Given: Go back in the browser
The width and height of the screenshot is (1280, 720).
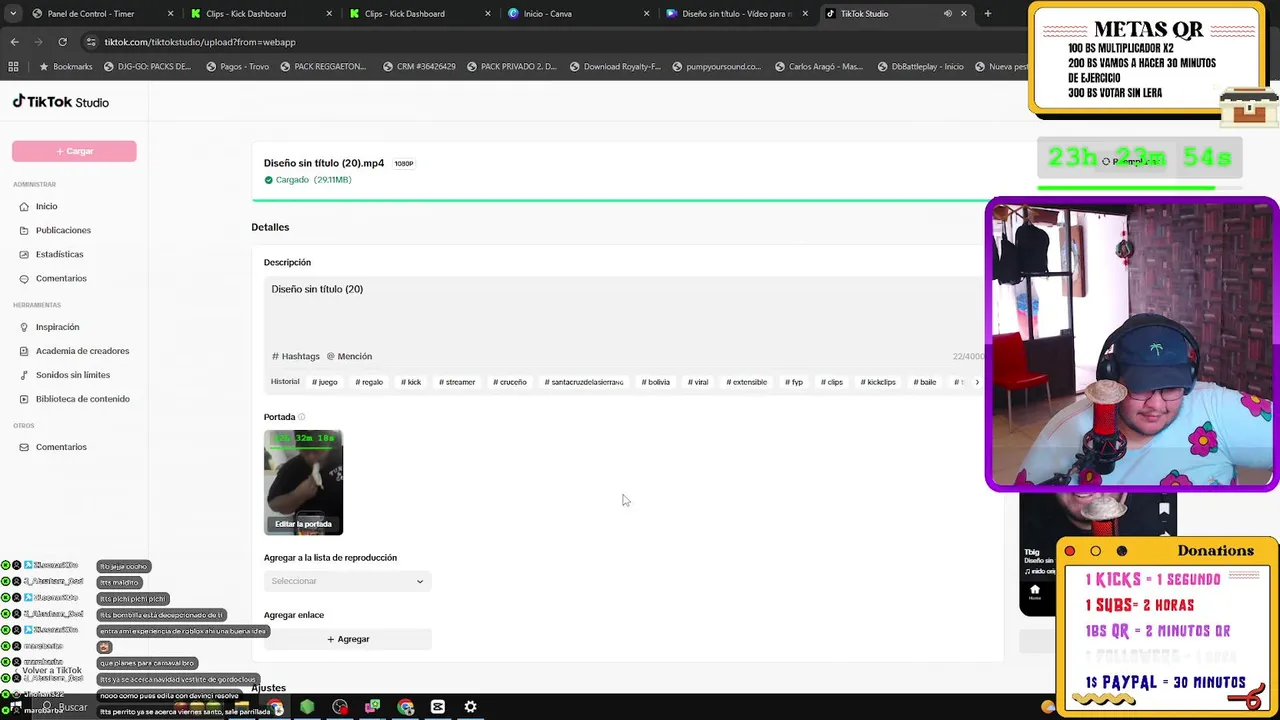Looking at the screenshot, I should click(x=14, y=42).
